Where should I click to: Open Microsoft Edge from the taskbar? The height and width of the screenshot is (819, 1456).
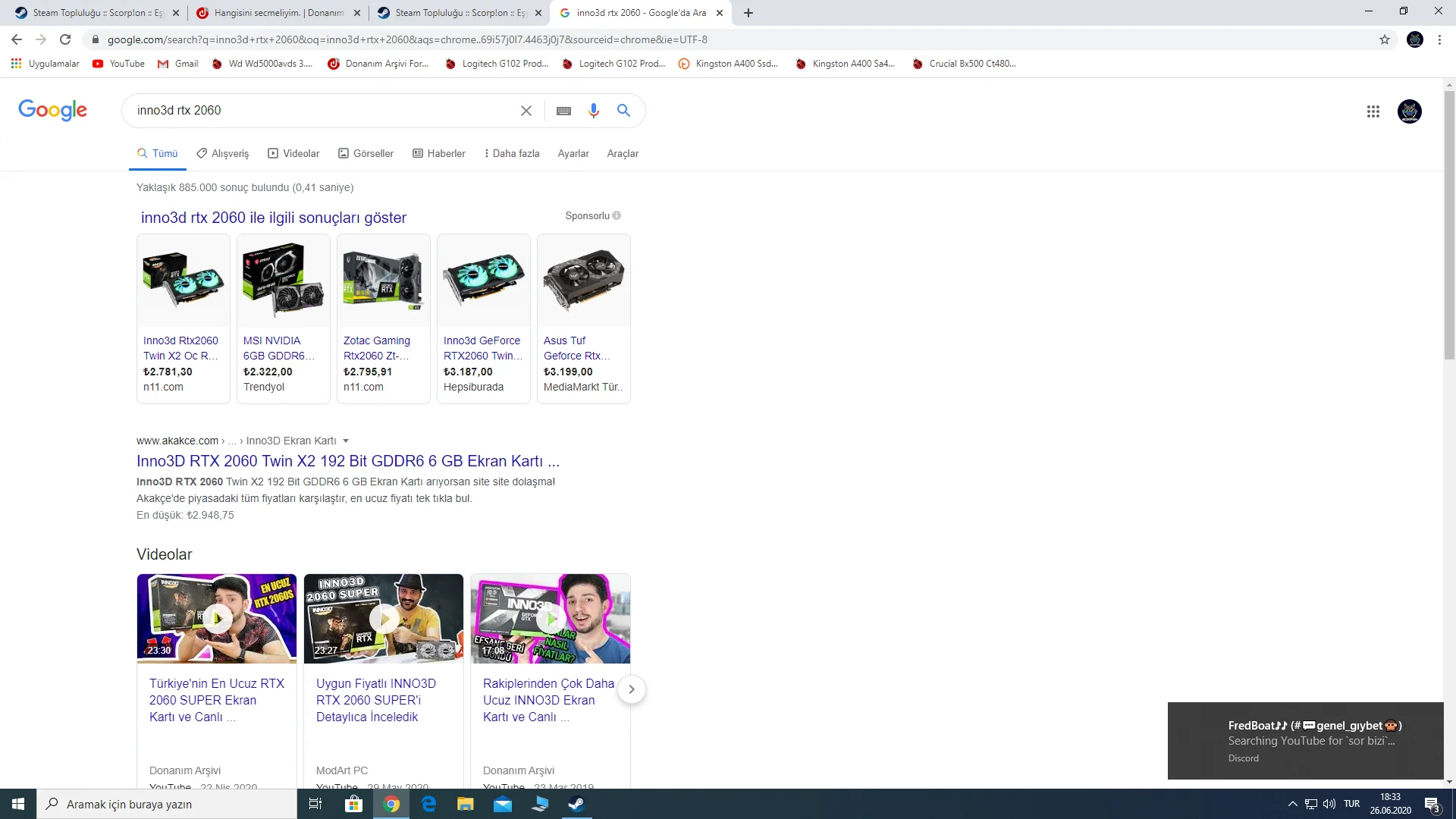coord(428,804)
